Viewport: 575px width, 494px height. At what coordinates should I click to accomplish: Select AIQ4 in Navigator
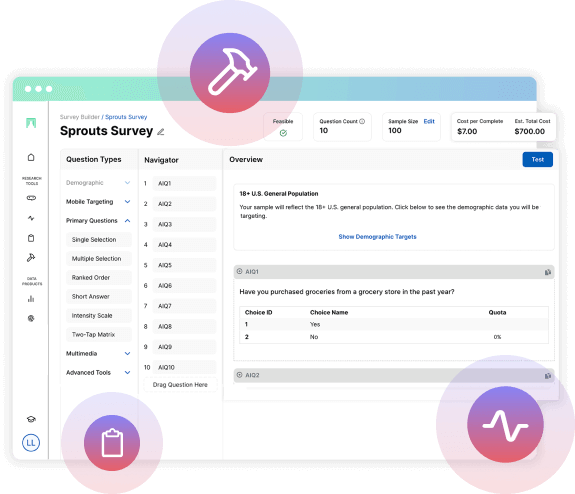184,245
